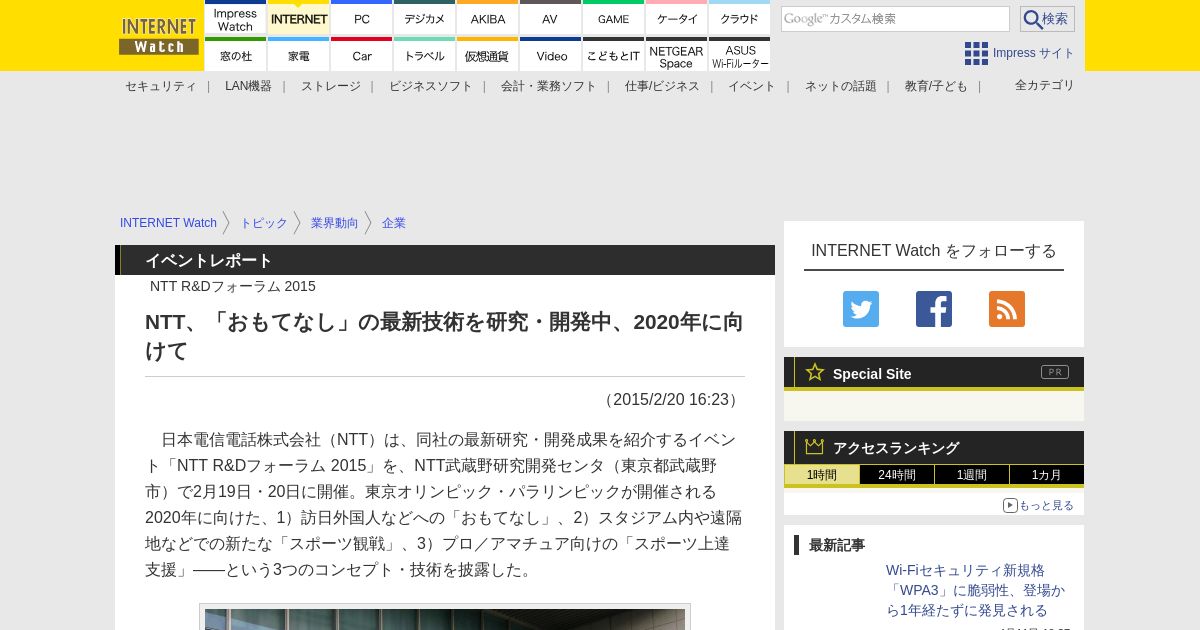Open the Twitter follow icon
Viewport: 1200px width, 630px height.
click(861, 309)
